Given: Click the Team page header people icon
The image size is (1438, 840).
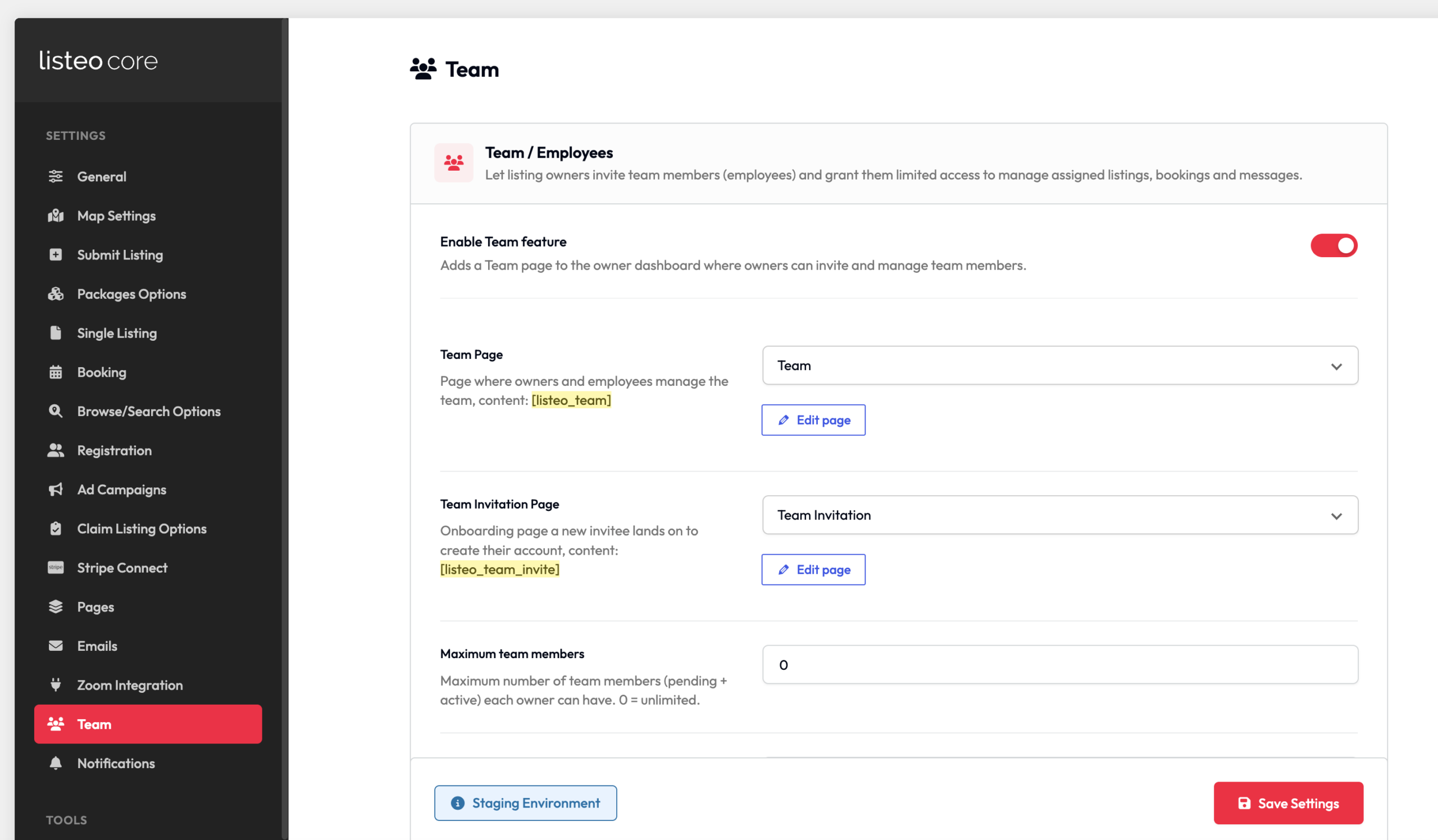Looking at the screenshot, I should tap(423, 69).
